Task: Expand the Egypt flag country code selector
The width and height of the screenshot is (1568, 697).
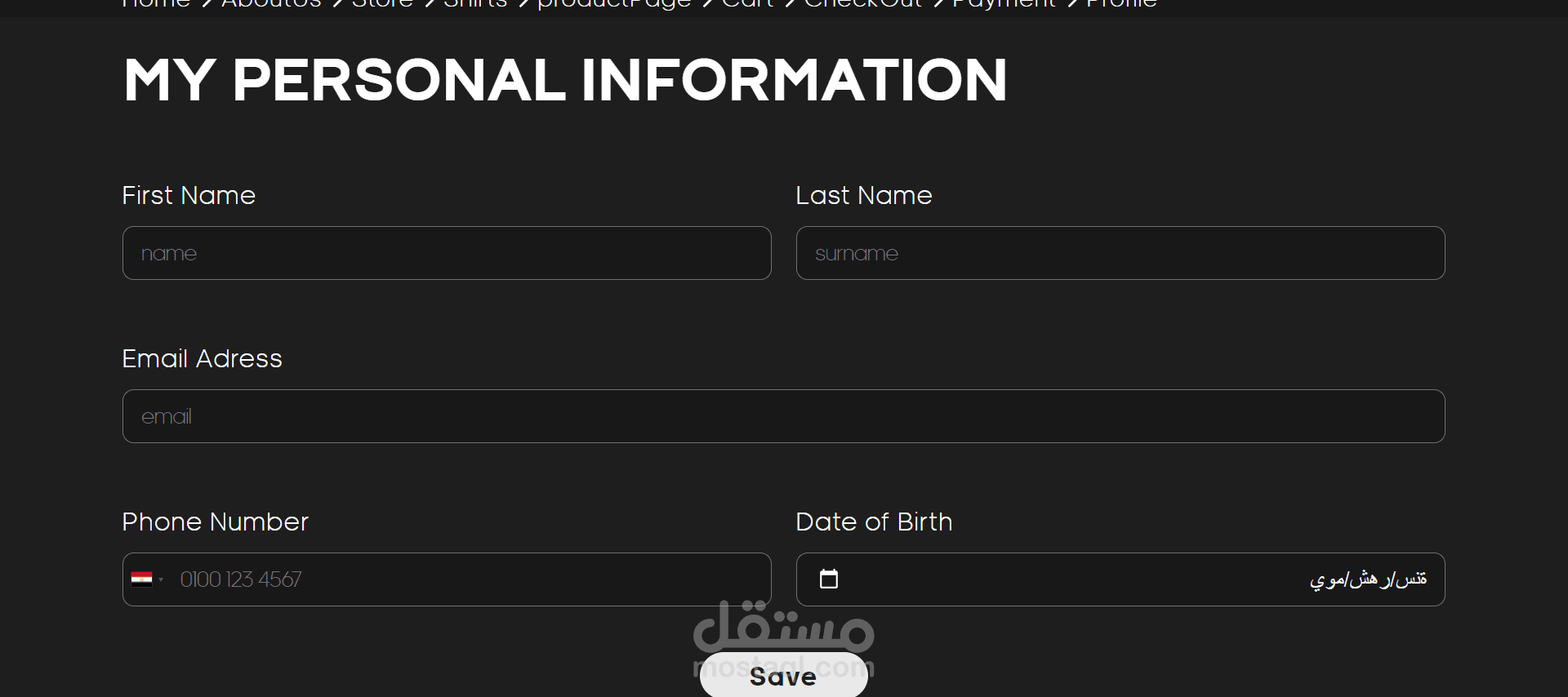Action: 147,579
